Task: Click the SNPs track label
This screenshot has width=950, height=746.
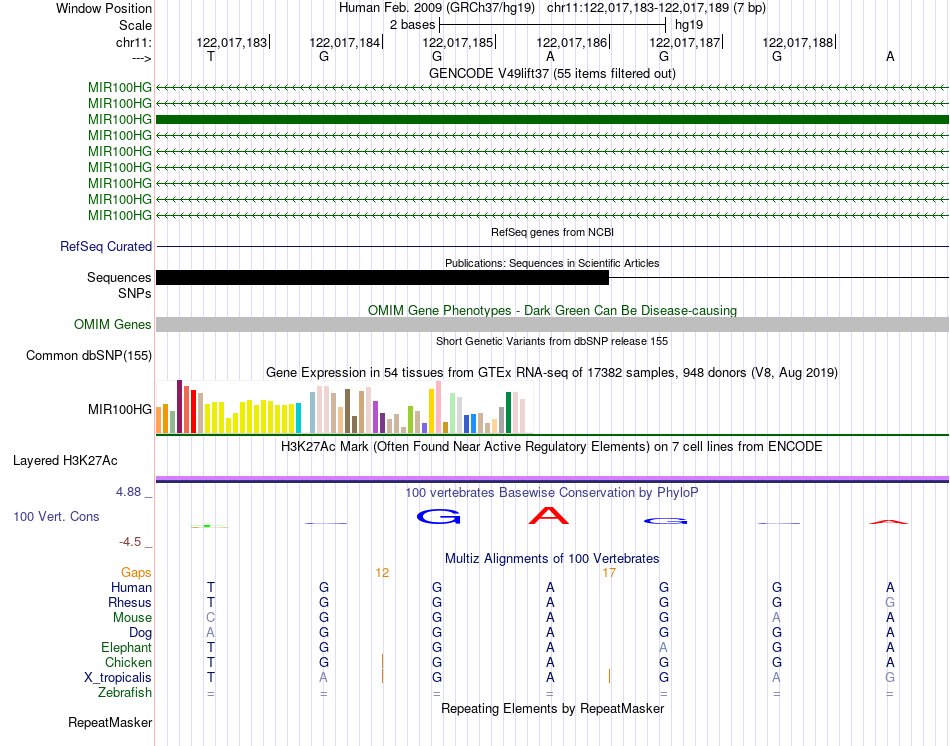Action: pos(135,293)
